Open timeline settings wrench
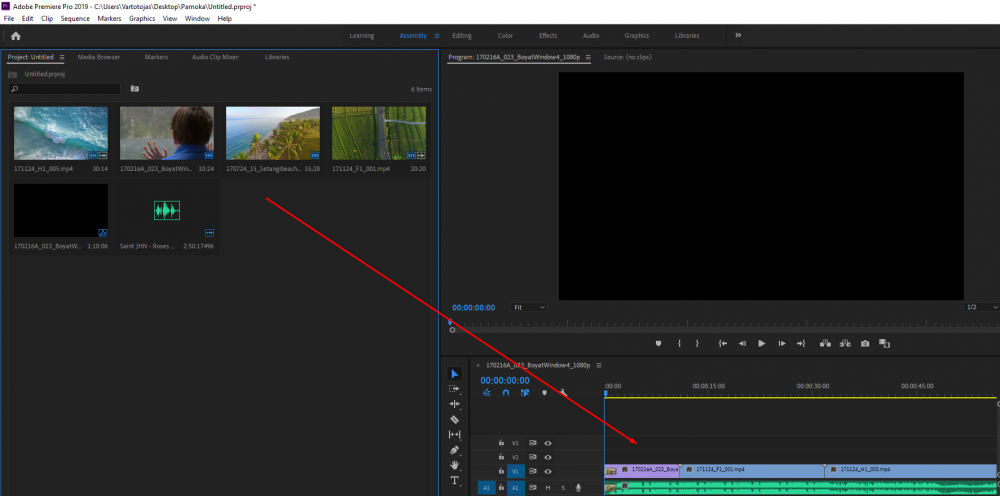 pos(563,393)
